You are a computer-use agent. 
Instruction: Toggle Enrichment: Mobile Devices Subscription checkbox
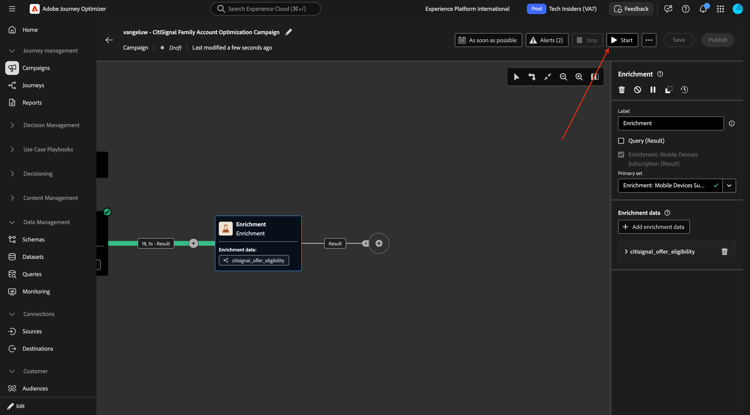(x=621, y=155)
